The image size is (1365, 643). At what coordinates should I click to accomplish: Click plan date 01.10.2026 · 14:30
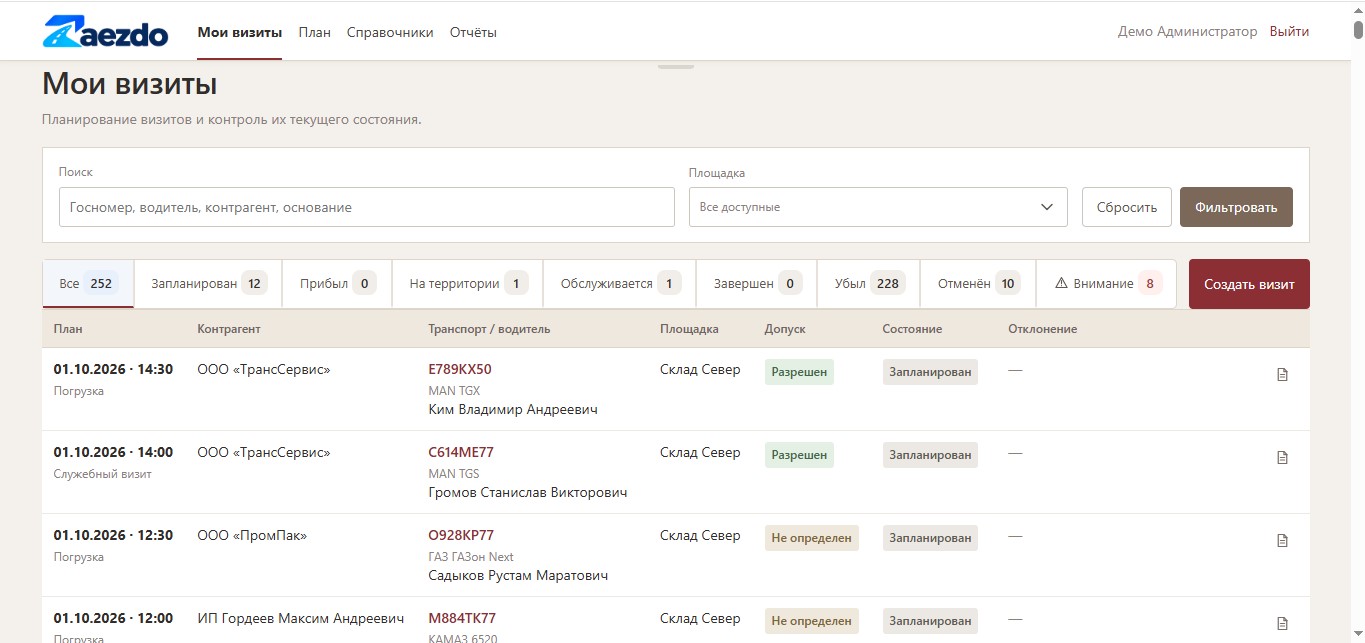[x=113, y=369]
